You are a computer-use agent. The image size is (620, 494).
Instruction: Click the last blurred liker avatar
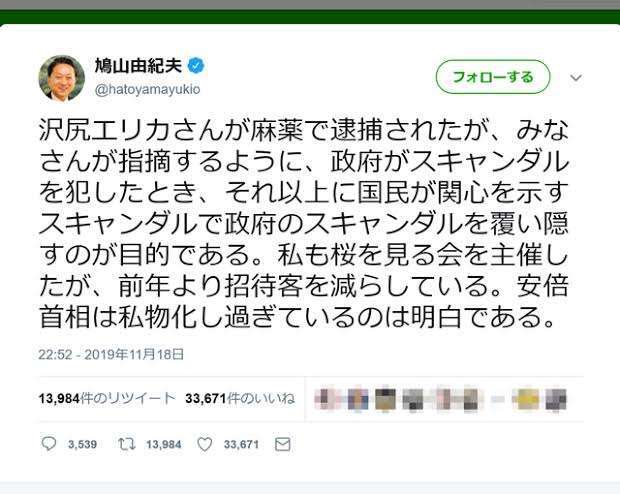pos(556,399)
